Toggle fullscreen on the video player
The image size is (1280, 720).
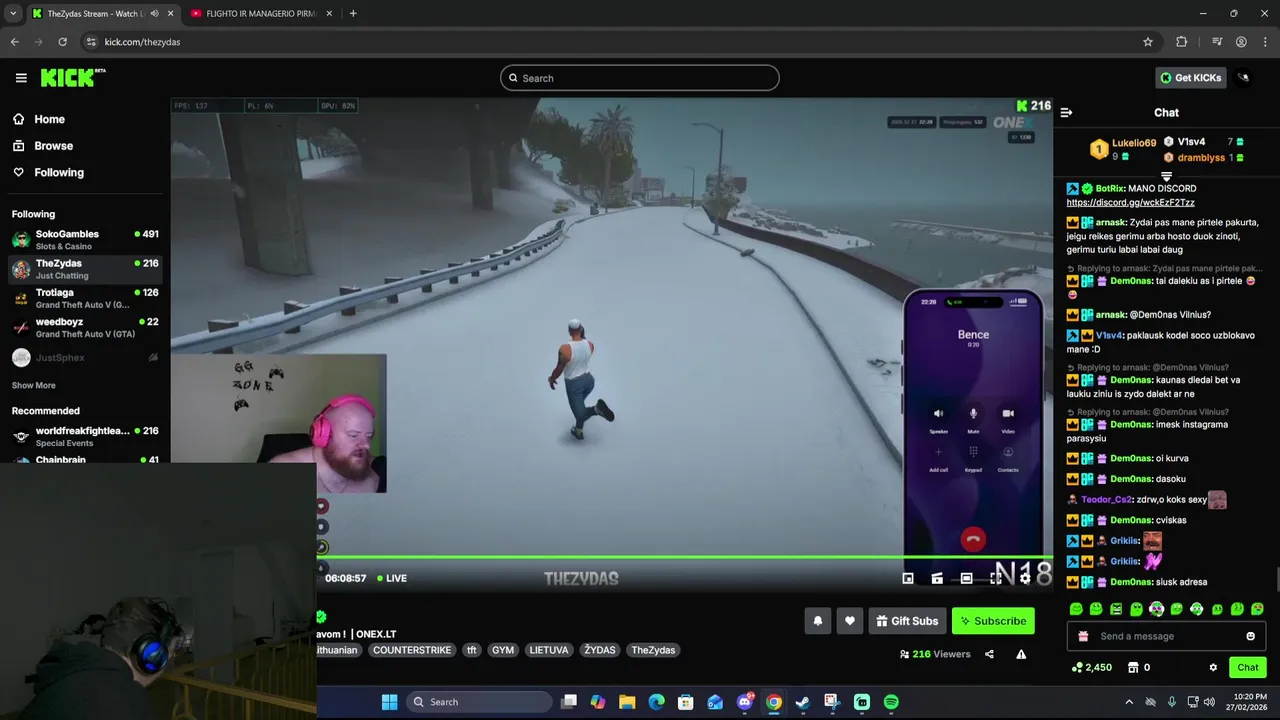click(996, 578)
